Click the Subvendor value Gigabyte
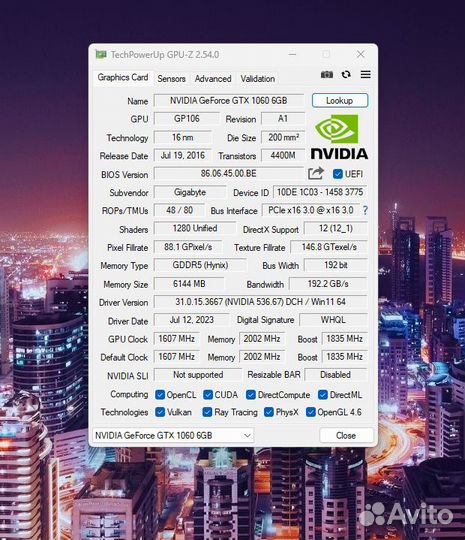Screen dimensions: 465x540 (190, 192)
